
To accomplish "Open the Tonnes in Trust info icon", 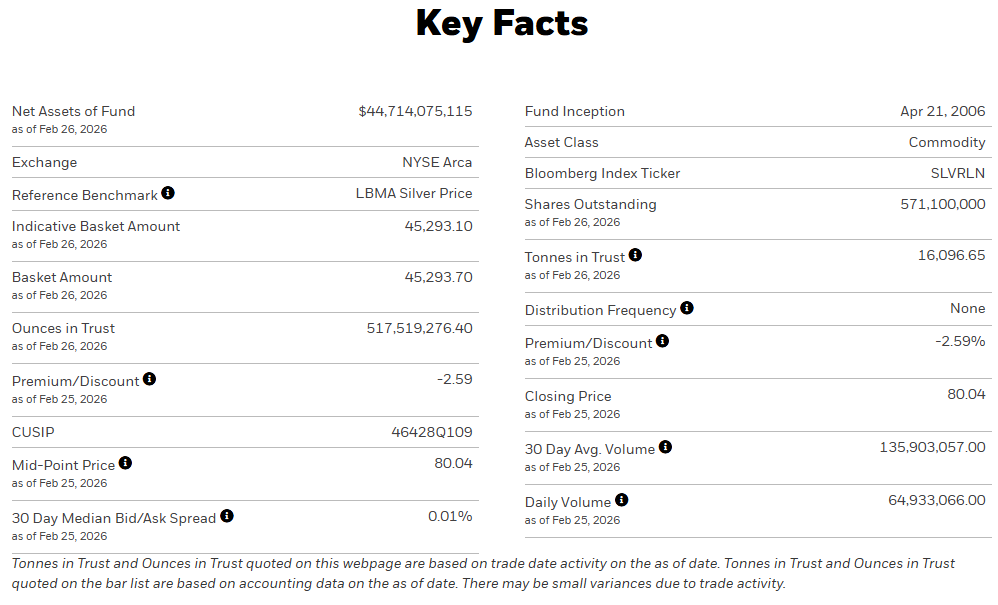I will 635,256.
